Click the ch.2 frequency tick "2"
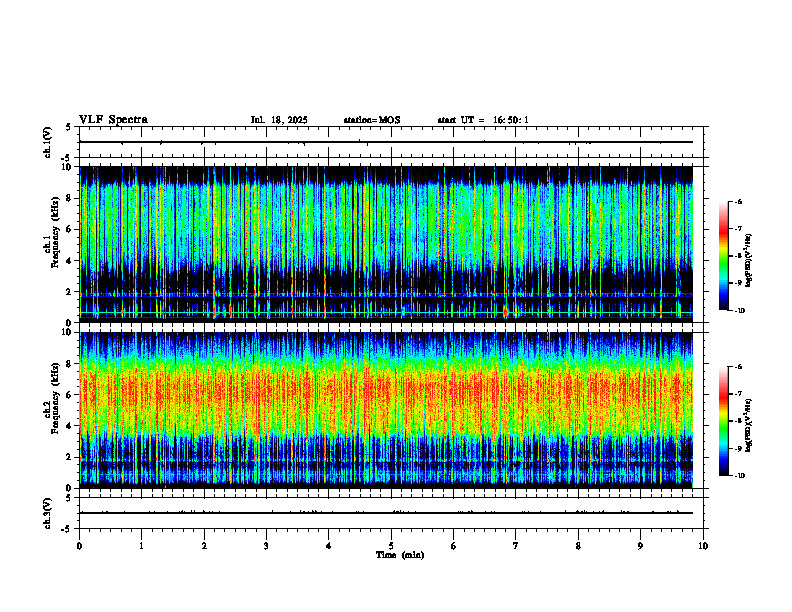 click(70, 457)
